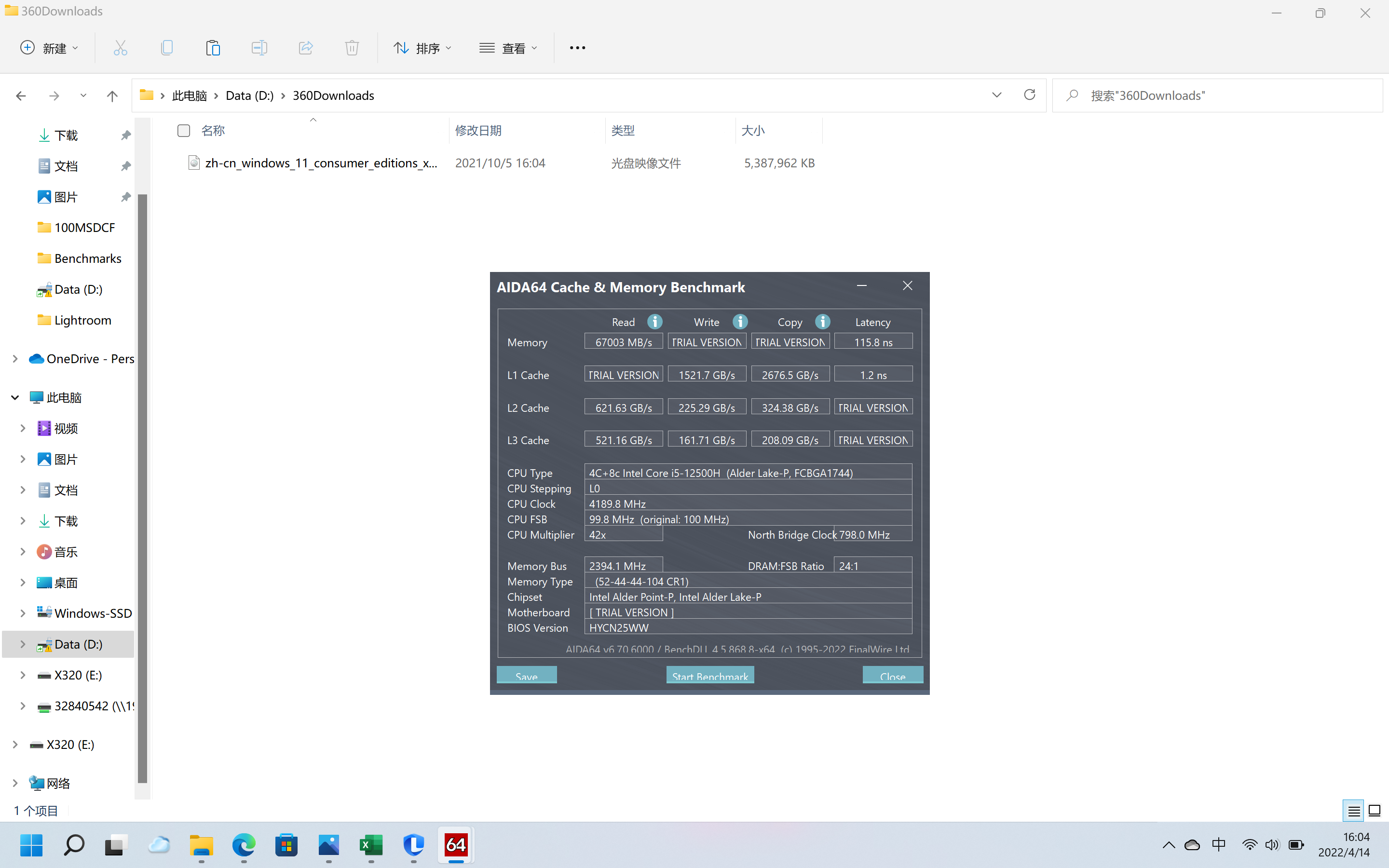Open Excel from taskbar

(x=371, y=845)
